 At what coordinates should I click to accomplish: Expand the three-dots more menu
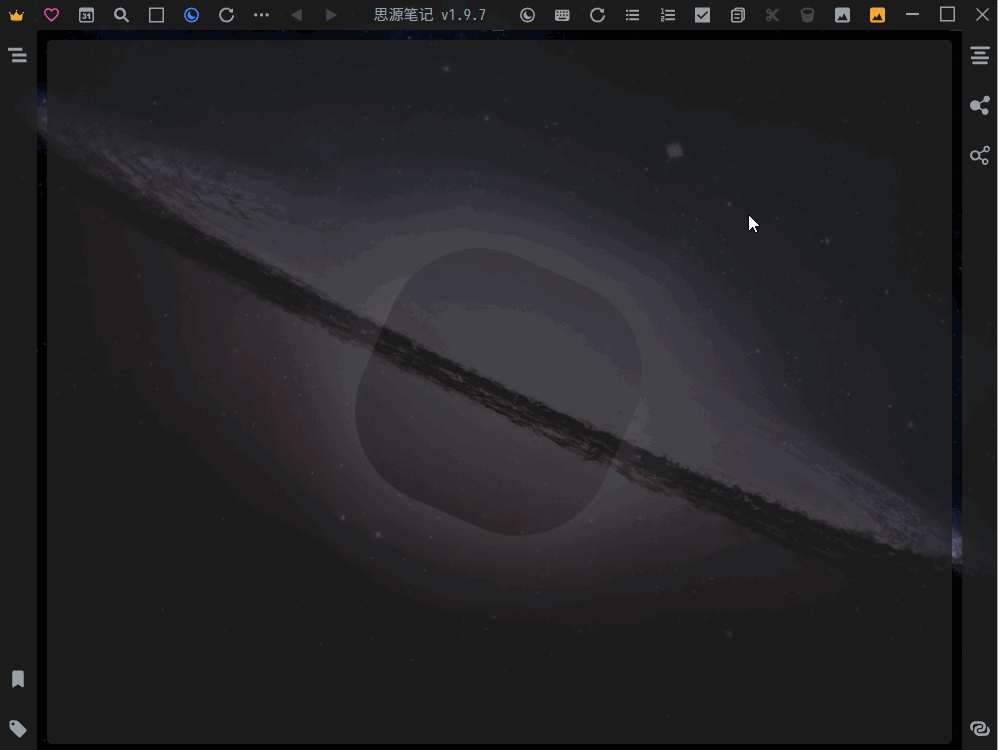click(x=261, y=15)
